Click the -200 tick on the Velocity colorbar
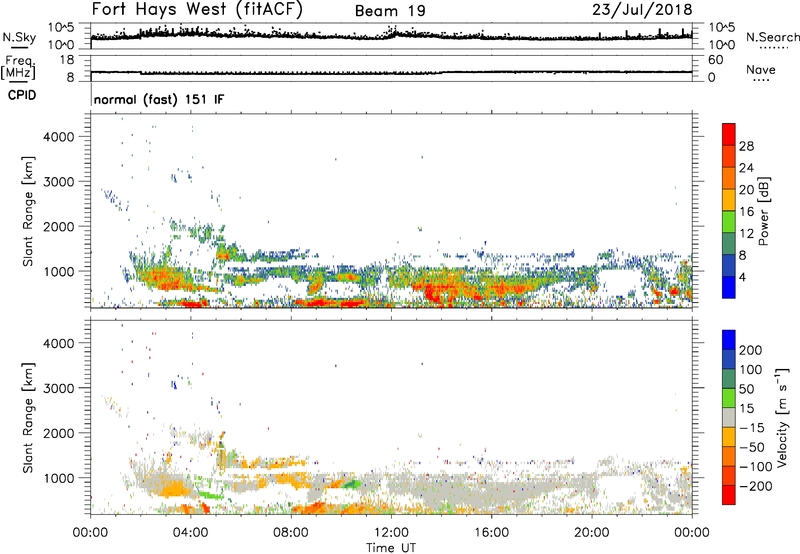The width and height of the screenshot is (800, 554). point(755,486)
